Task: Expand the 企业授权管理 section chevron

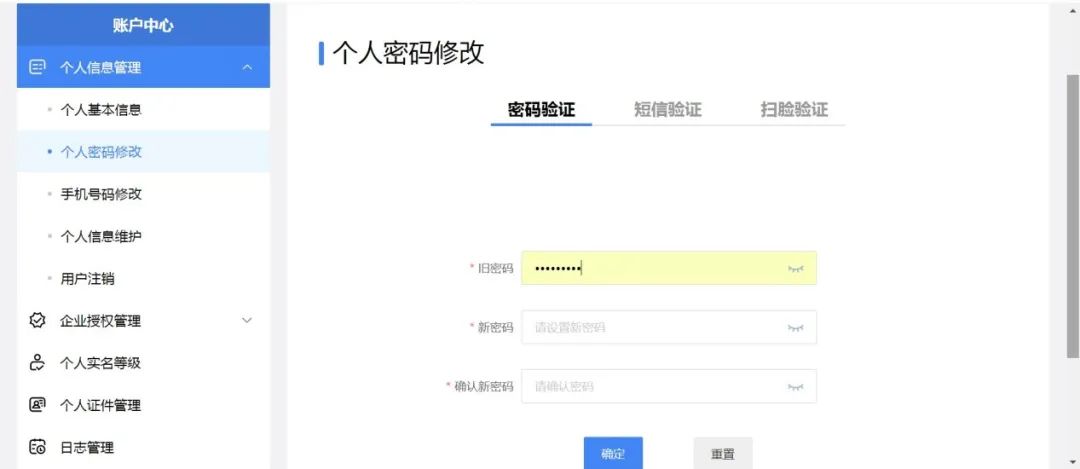Action: pos(247,320)
